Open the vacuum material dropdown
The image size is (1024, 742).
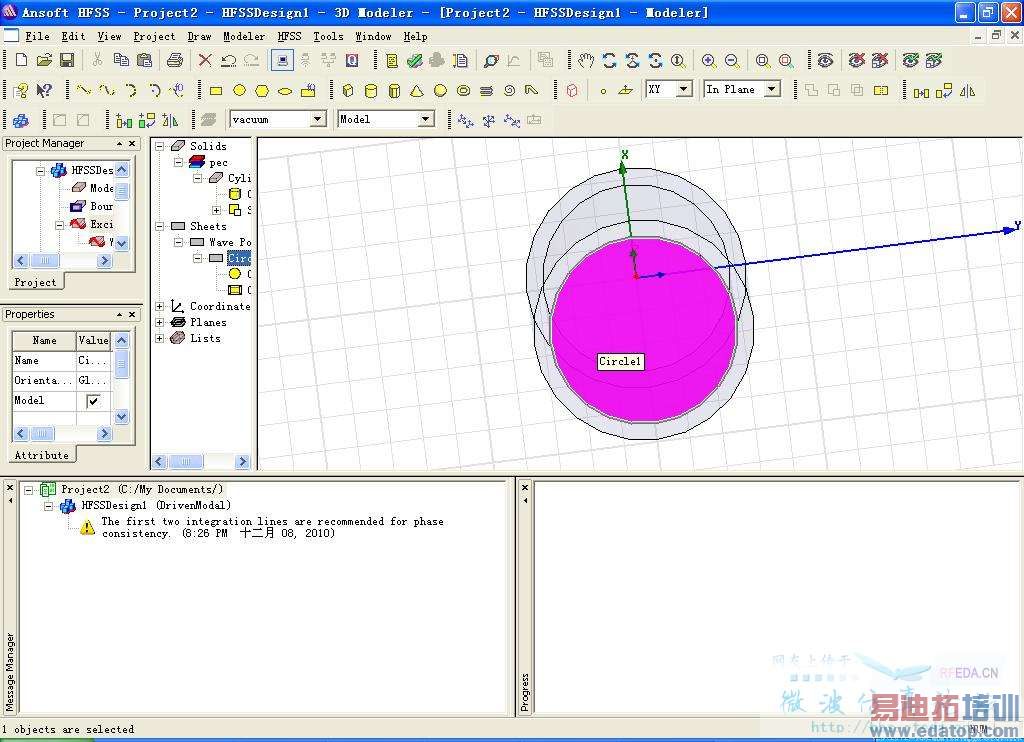click(x=317, y=119)
